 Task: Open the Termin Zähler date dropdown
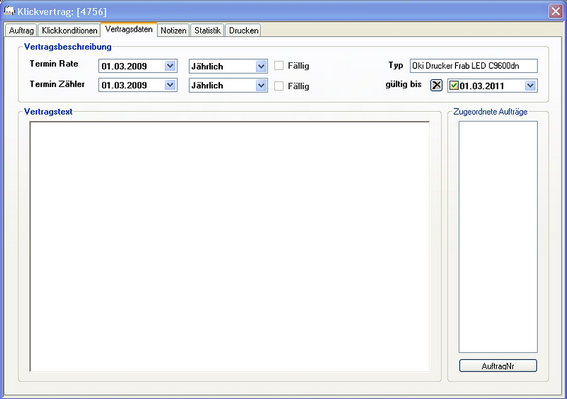coord(170,85)
